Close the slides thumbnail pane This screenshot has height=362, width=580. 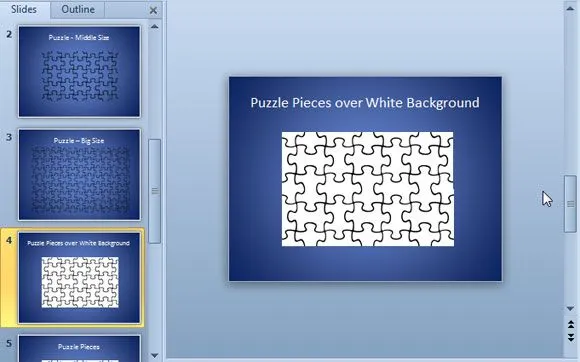(x=153, y=10)
